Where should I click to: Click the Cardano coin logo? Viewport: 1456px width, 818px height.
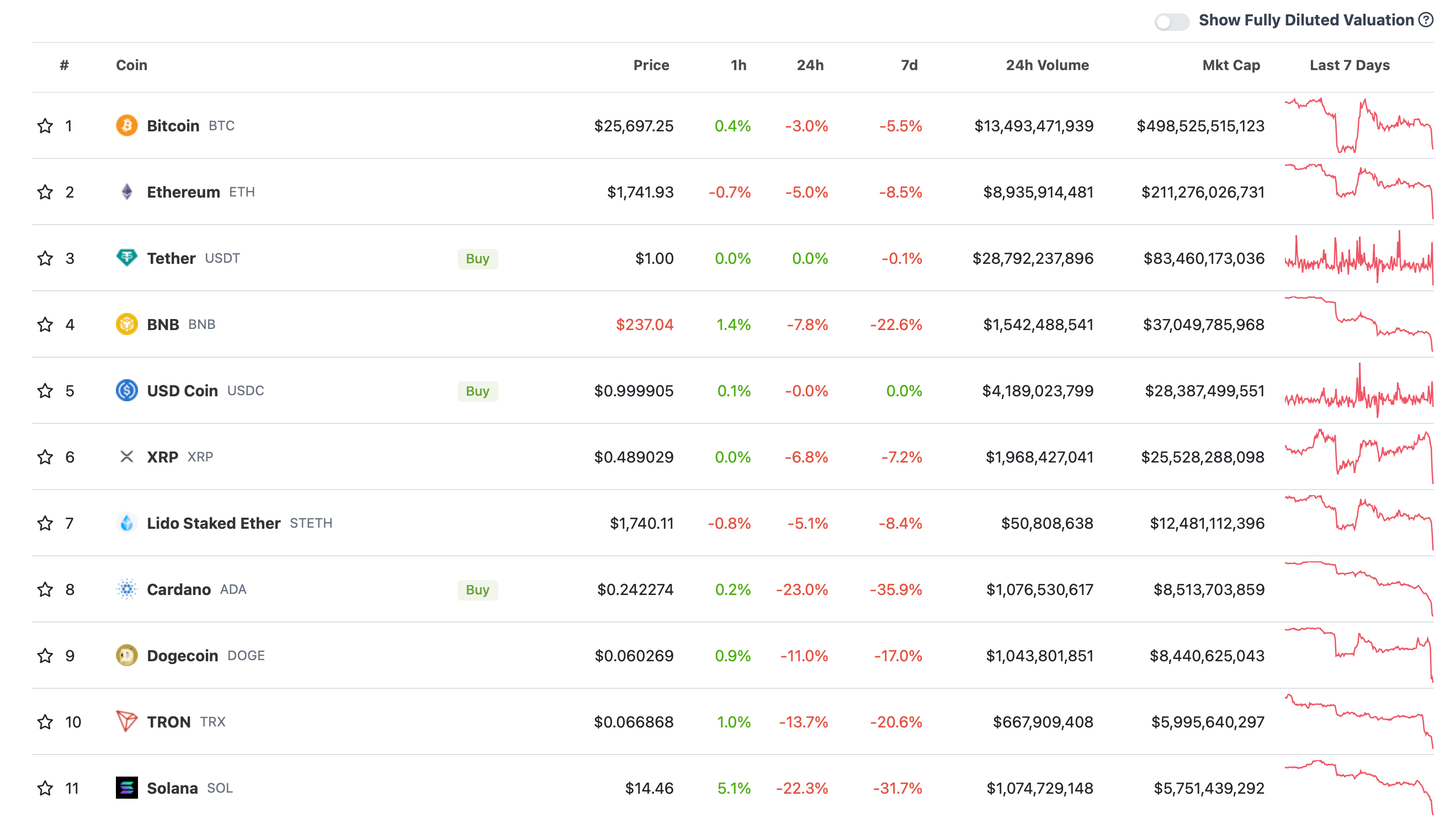[x=126, y=589]
